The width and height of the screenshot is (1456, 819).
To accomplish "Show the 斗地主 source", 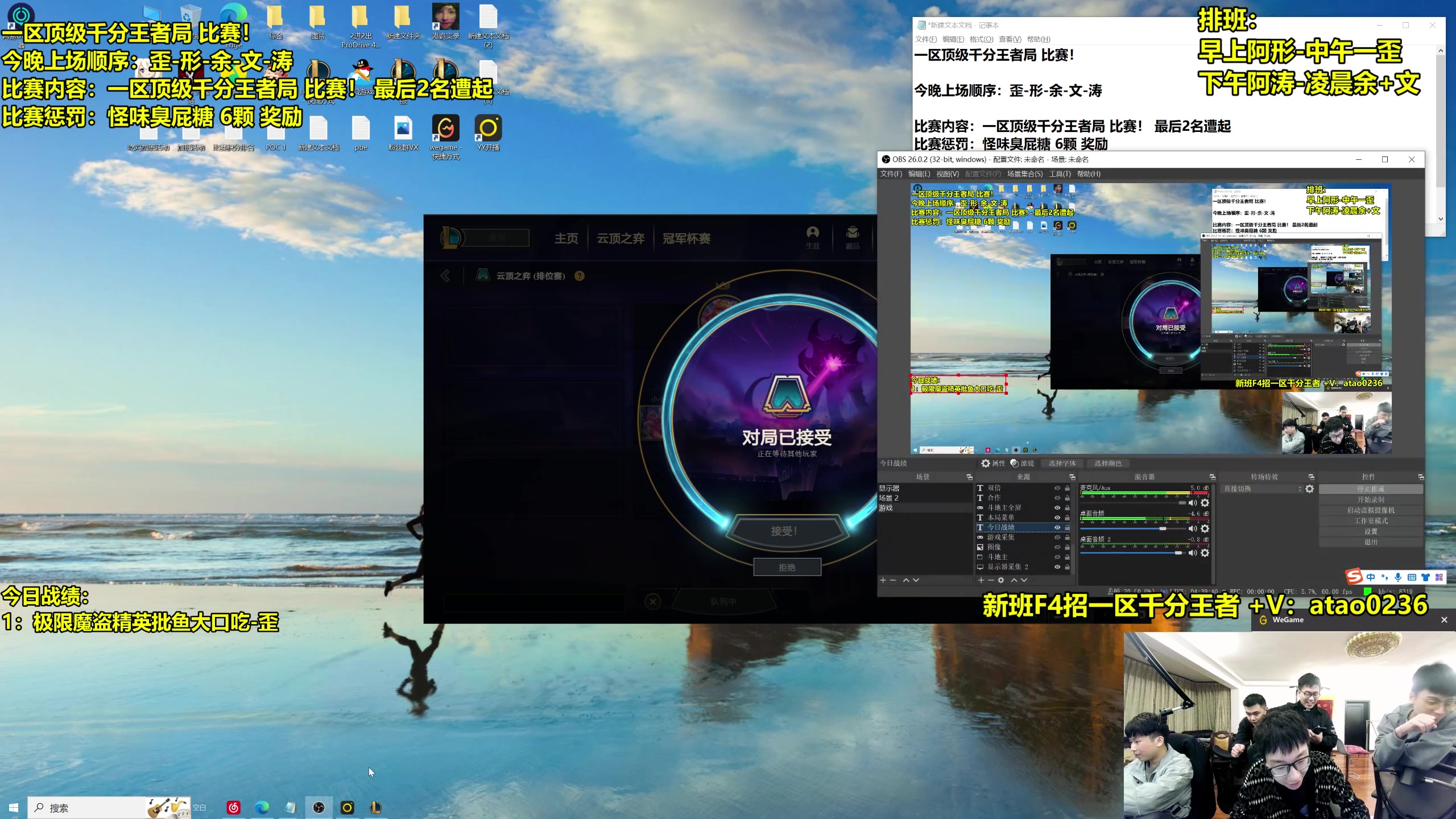I will (x=1057, y=557).
